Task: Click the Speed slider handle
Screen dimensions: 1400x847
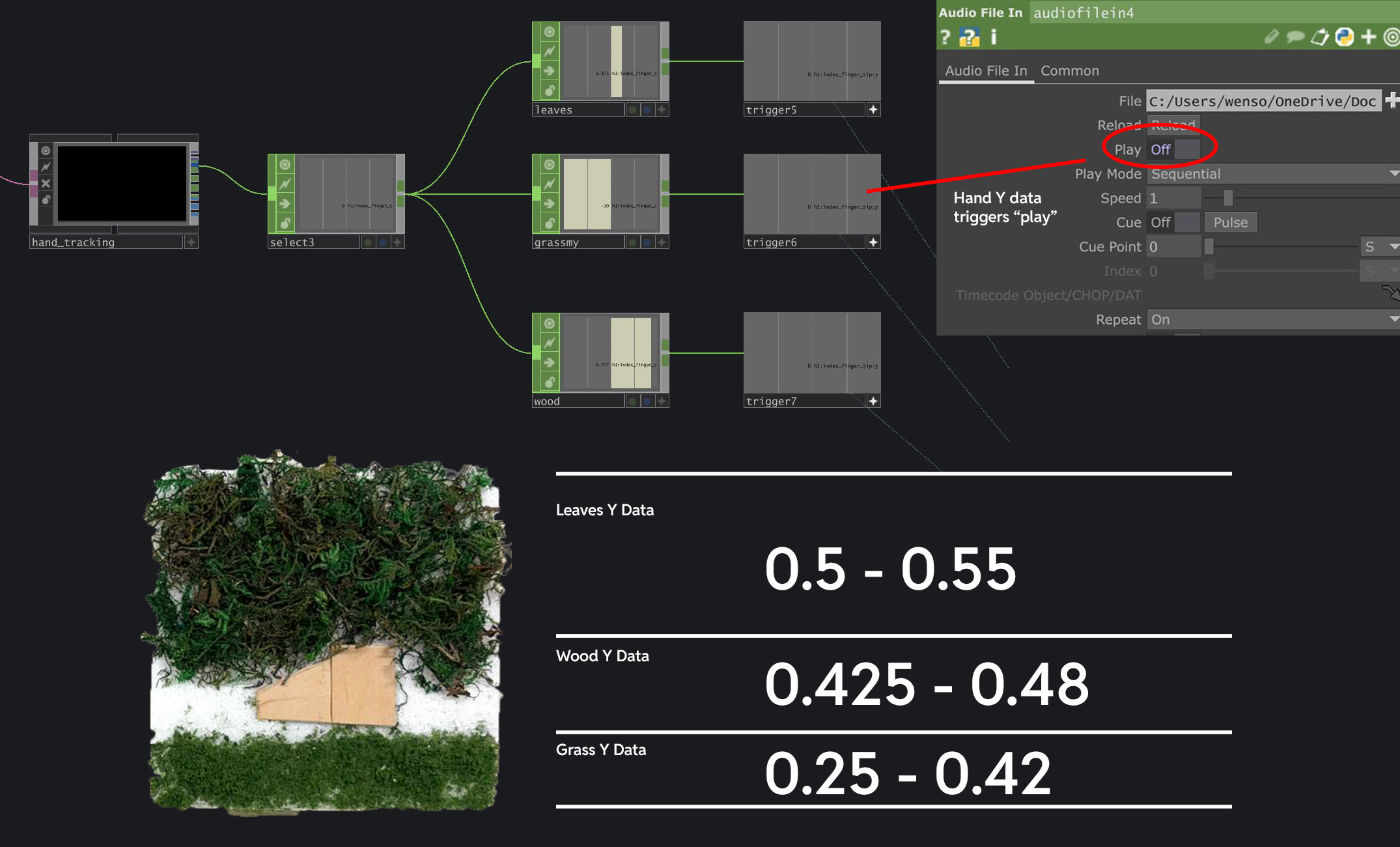Action: tap(1227, 198)
